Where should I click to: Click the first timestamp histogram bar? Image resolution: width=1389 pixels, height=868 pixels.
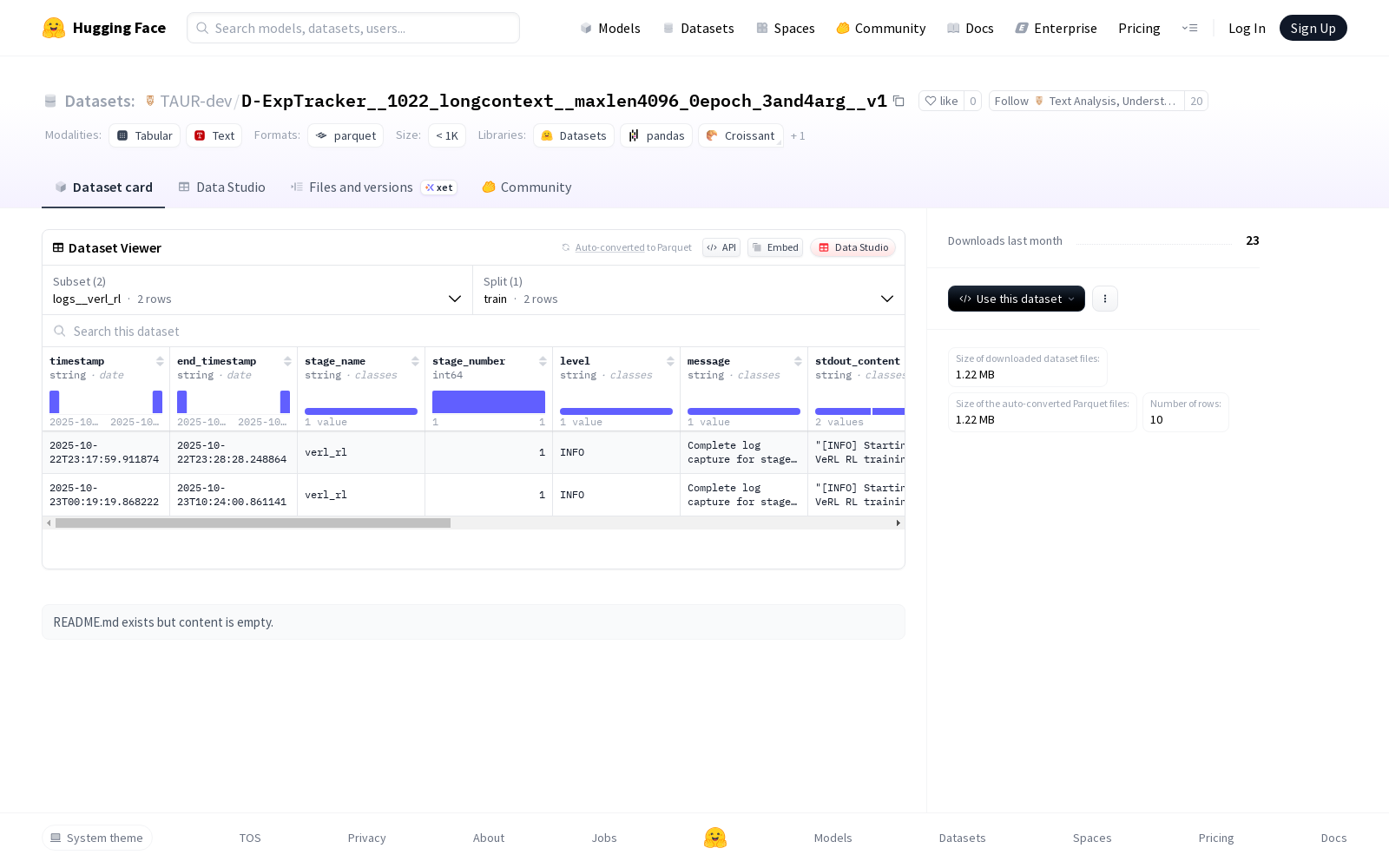click(55, 402)
